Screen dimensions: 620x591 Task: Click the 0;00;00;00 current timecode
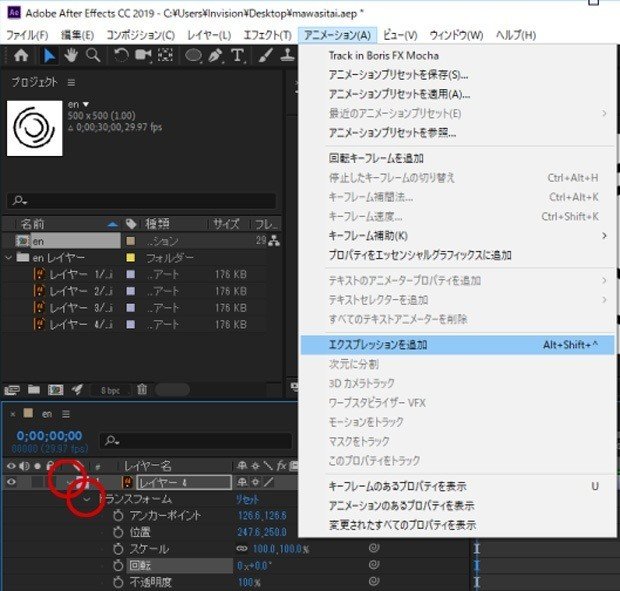[x=49, y=436]
